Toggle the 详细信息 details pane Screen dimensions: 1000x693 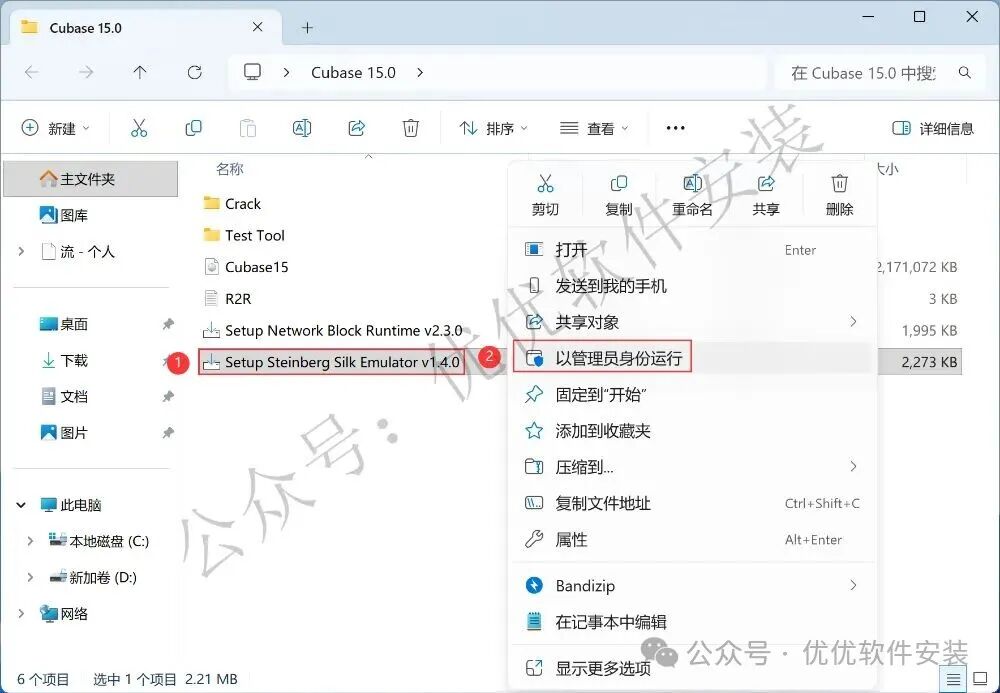tap(932, 128)
